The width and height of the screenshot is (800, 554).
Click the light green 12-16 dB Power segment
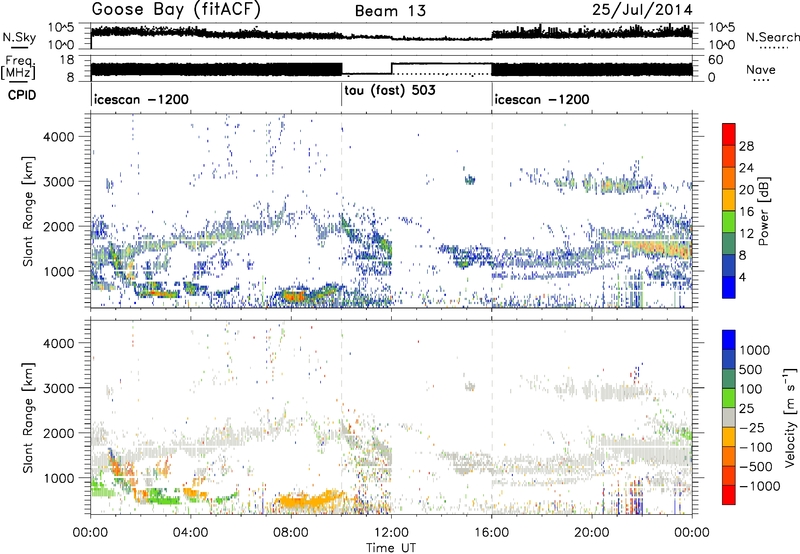pyautogui.click(x=729, y=222)
